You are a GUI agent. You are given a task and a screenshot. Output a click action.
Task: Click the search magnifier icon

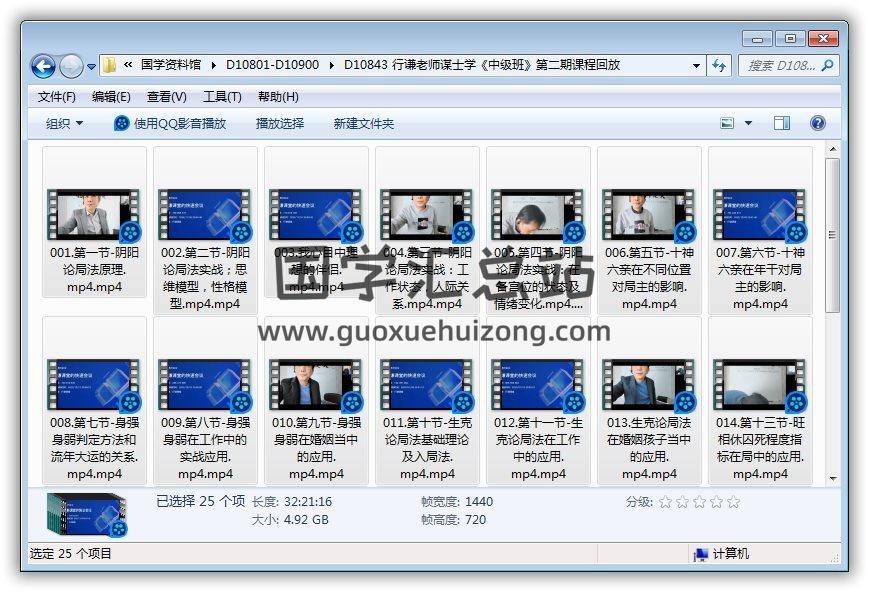827,65
